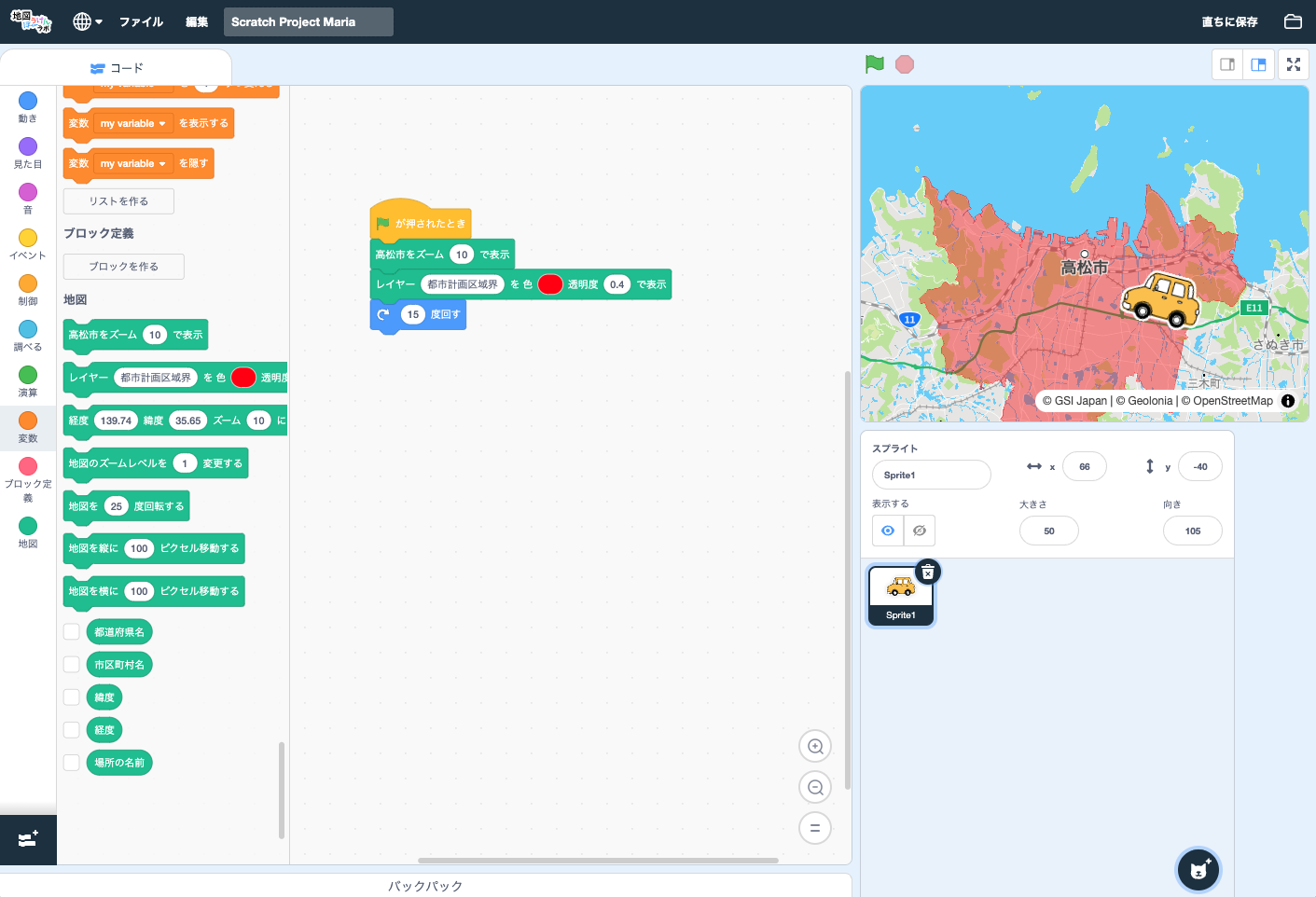This screenshot has width=1316, height=897.
Task: Select the 調べる block category
Action: coord(28,336)
